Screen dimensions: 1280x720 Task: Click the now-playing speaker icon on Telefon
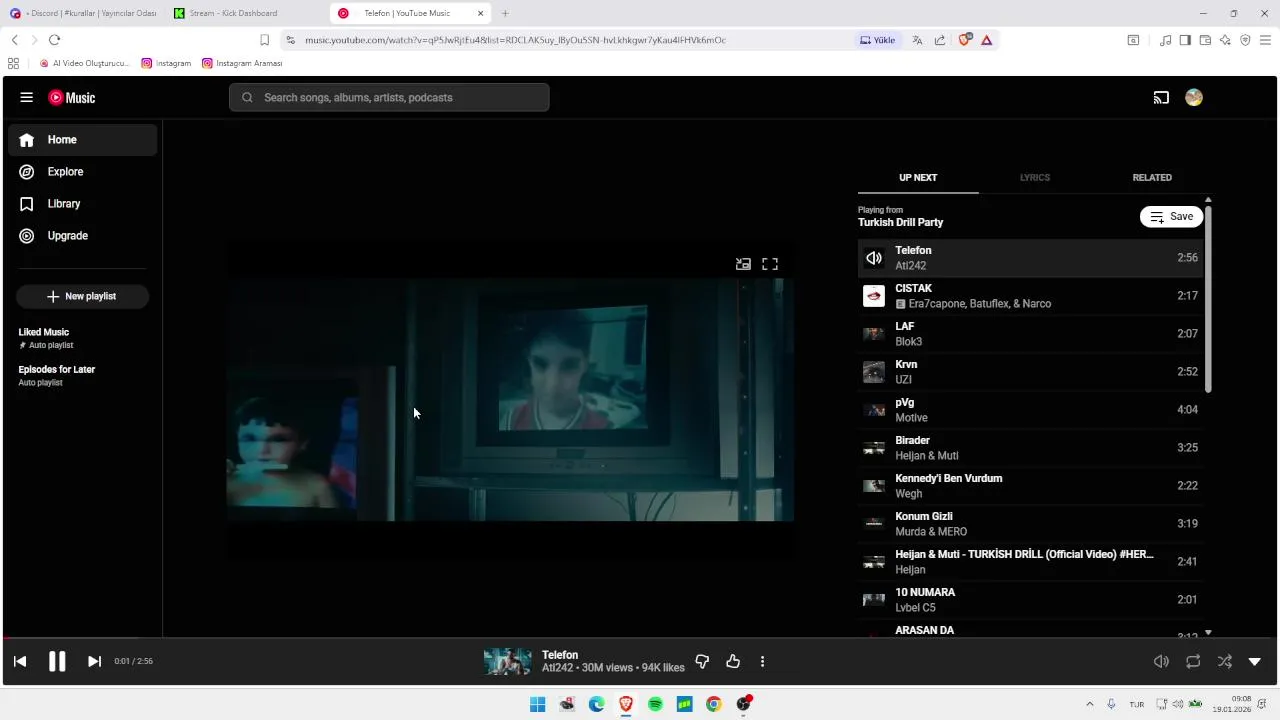(874, 258)
